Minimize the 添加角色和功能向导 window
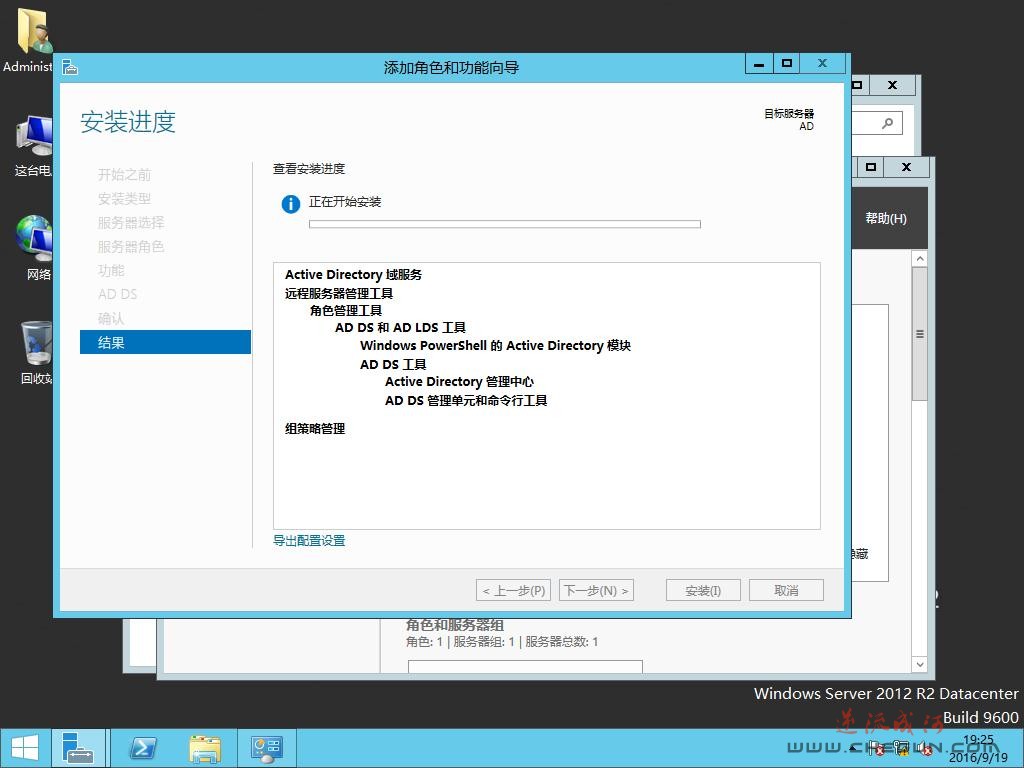Viewport: 1024px width, 768px height. click(759, 63)
